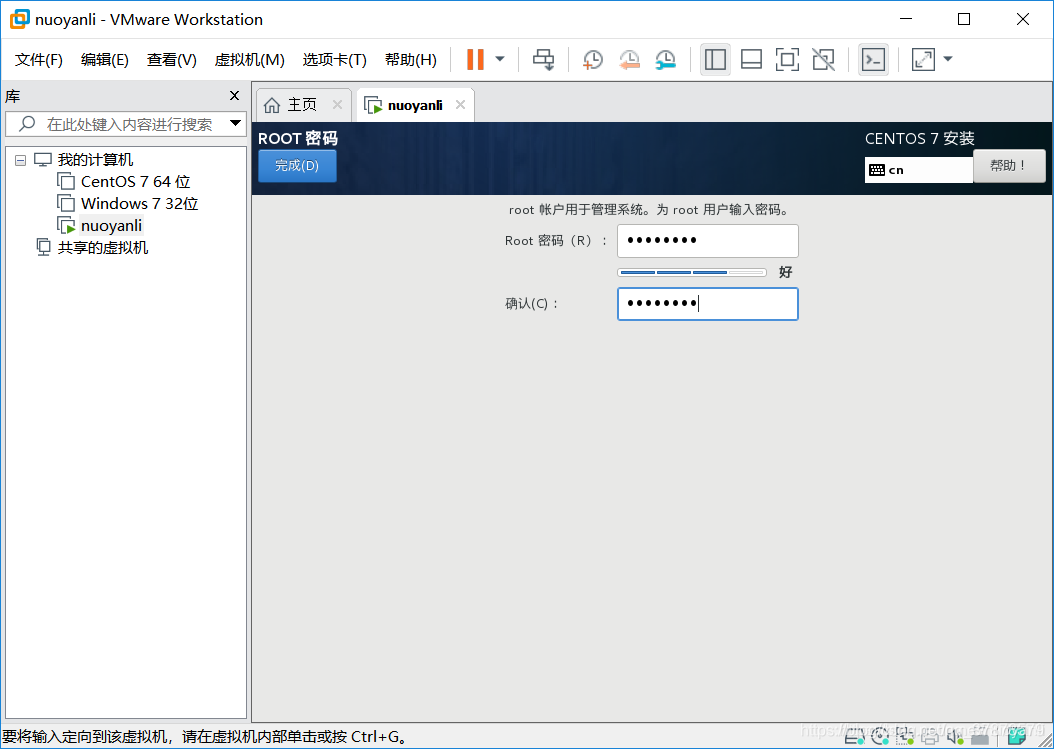Switch to Unity mode icon
The width and height of the screenshot is (1054, 749).
[823, 59]
